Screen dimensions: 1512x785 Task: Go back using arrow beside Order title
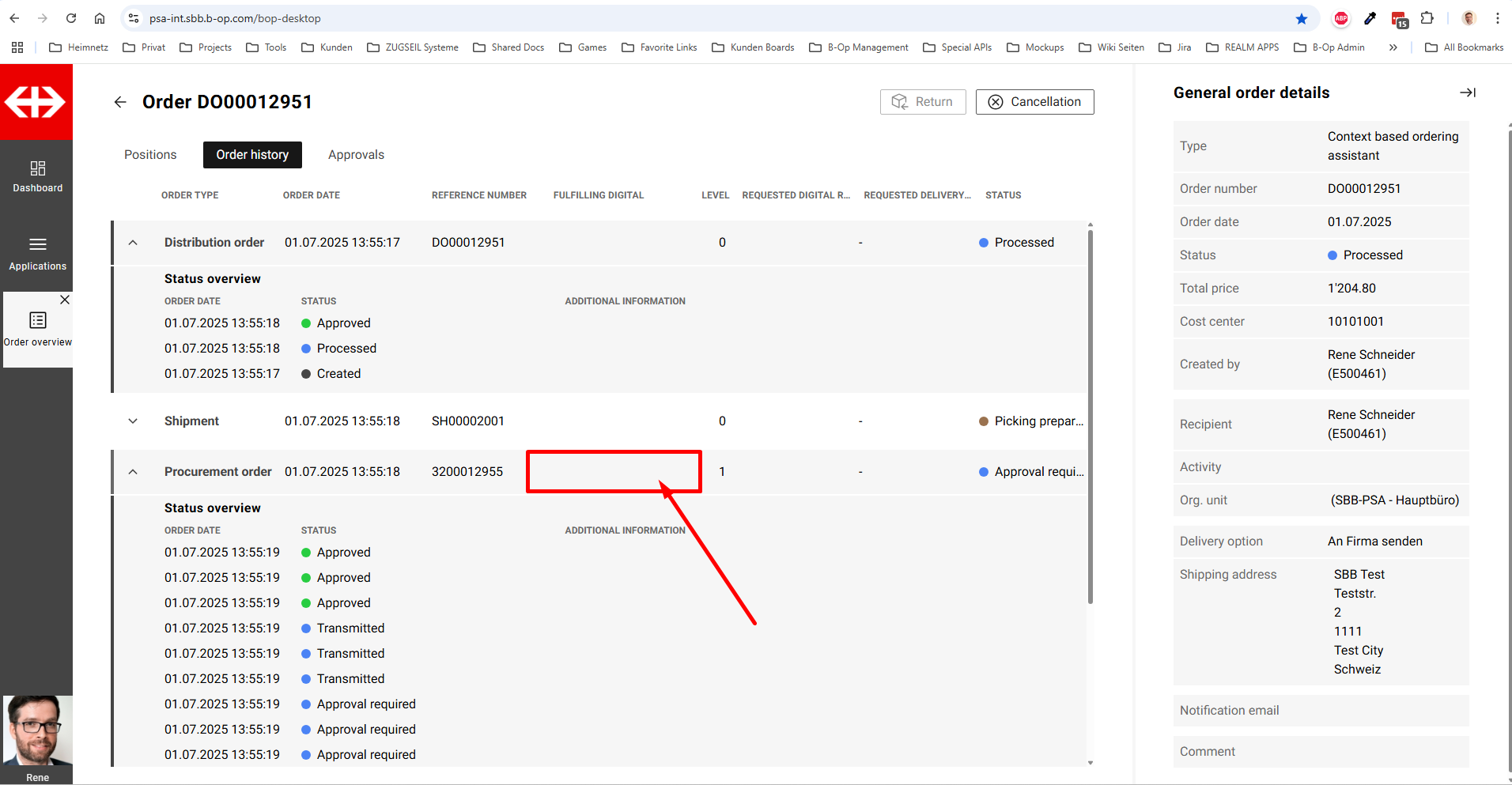pyautogui.click(x=120, y=102)
